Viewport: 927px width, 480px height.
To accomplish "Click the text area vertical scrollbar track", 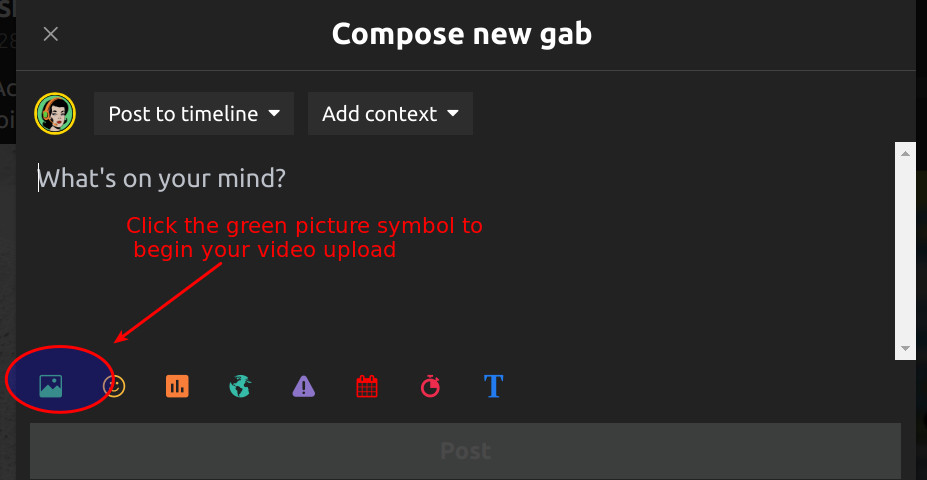I will click(x=906, y=250).
